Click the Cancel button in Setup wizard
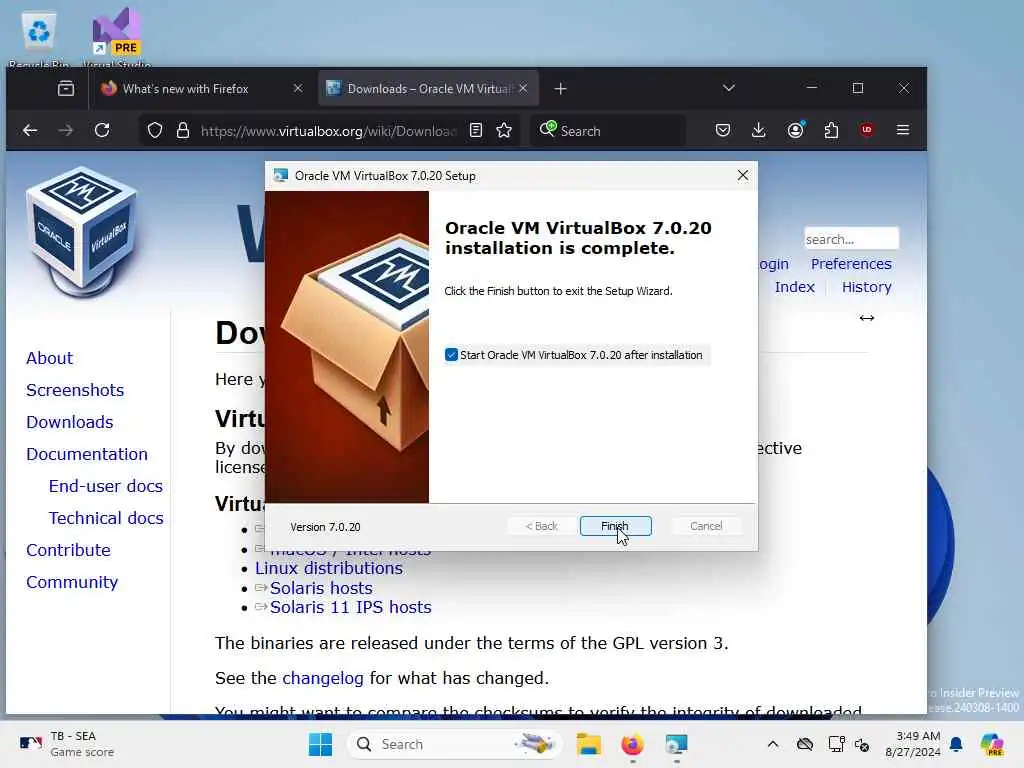This screenshot has height=768, width=1024. click(706, 526)
